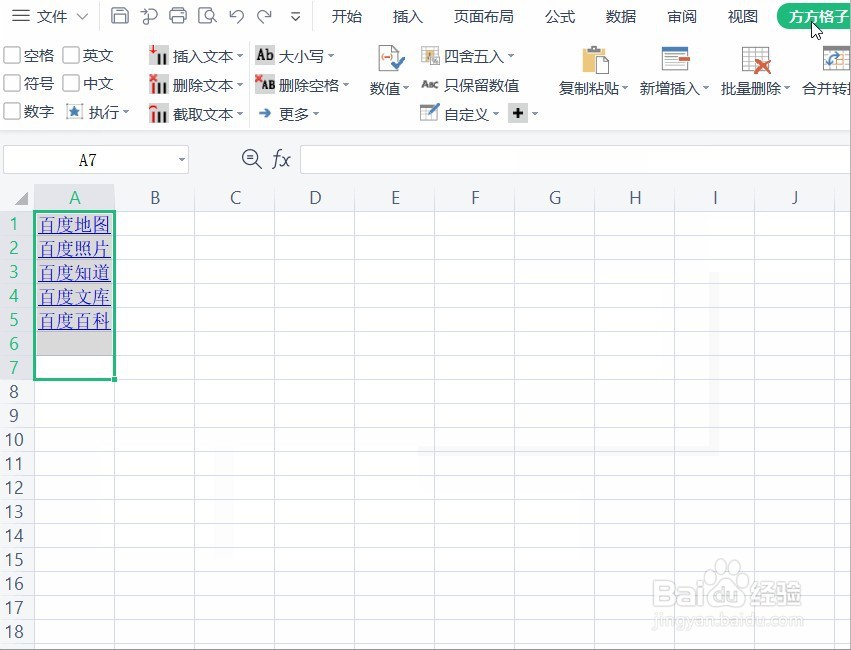Click the 自定义 pencil icon
The height and width of the screenshot is (650, 851).
coord(429,113)
